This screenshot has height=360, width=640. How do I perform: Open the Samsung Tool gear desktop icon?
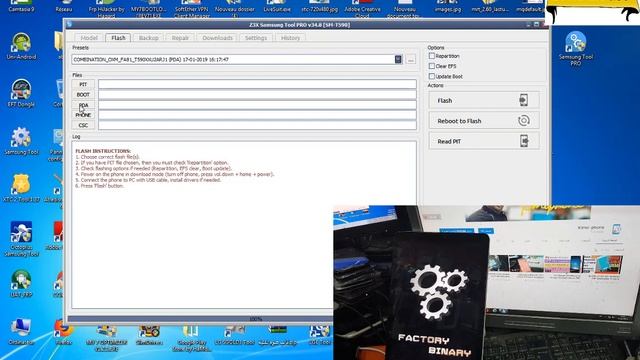click(21, 141)
